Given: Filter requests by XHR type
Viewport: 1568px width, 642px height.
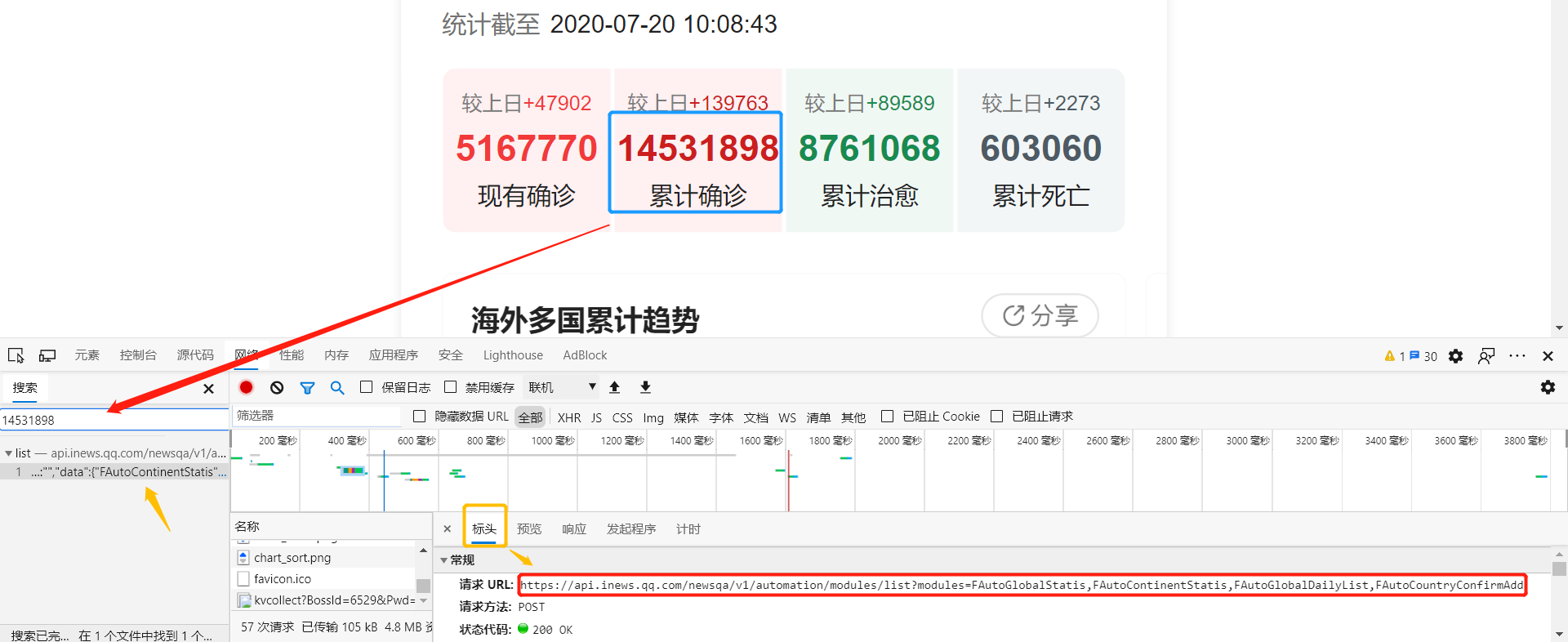Looking at the screenshot, I should (x=569, y=417).
